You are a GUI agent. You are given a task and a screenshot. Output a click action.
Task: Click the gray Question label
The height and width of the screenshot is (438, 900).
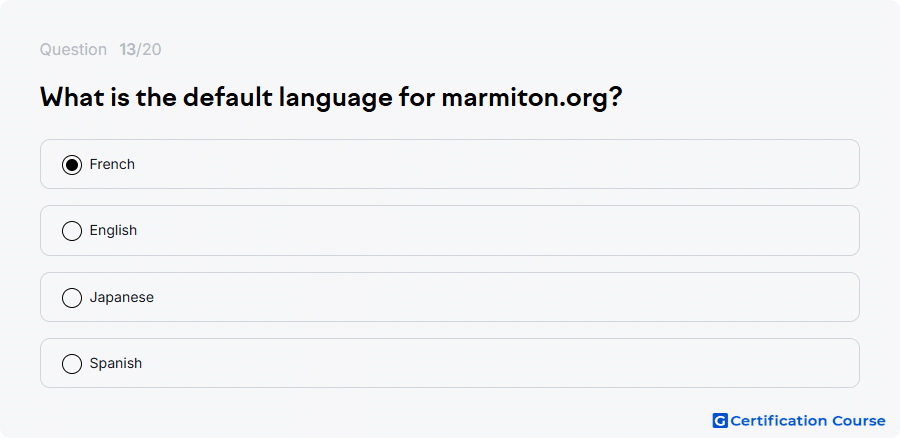[x=73, y=49]
